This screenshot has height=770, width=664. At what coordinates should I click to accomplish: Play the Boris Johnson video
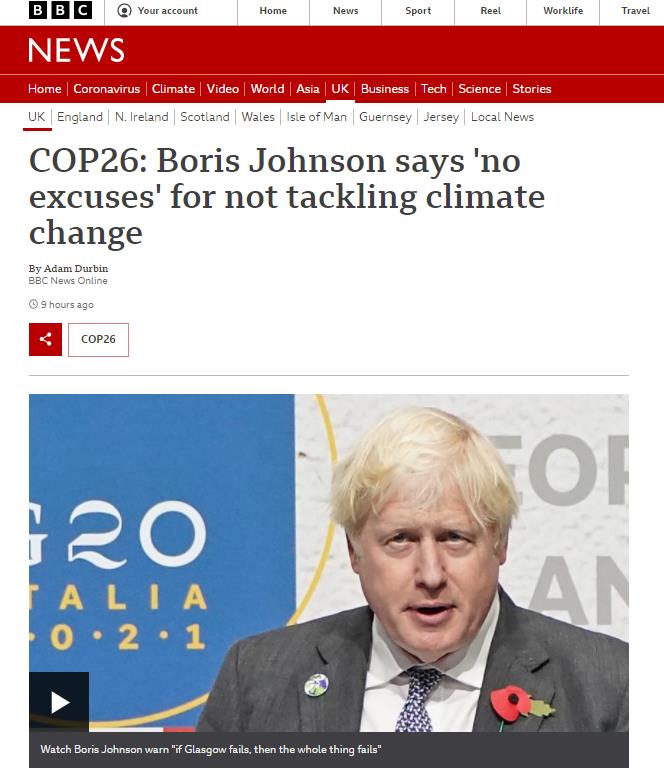click(x=59, y=702)
